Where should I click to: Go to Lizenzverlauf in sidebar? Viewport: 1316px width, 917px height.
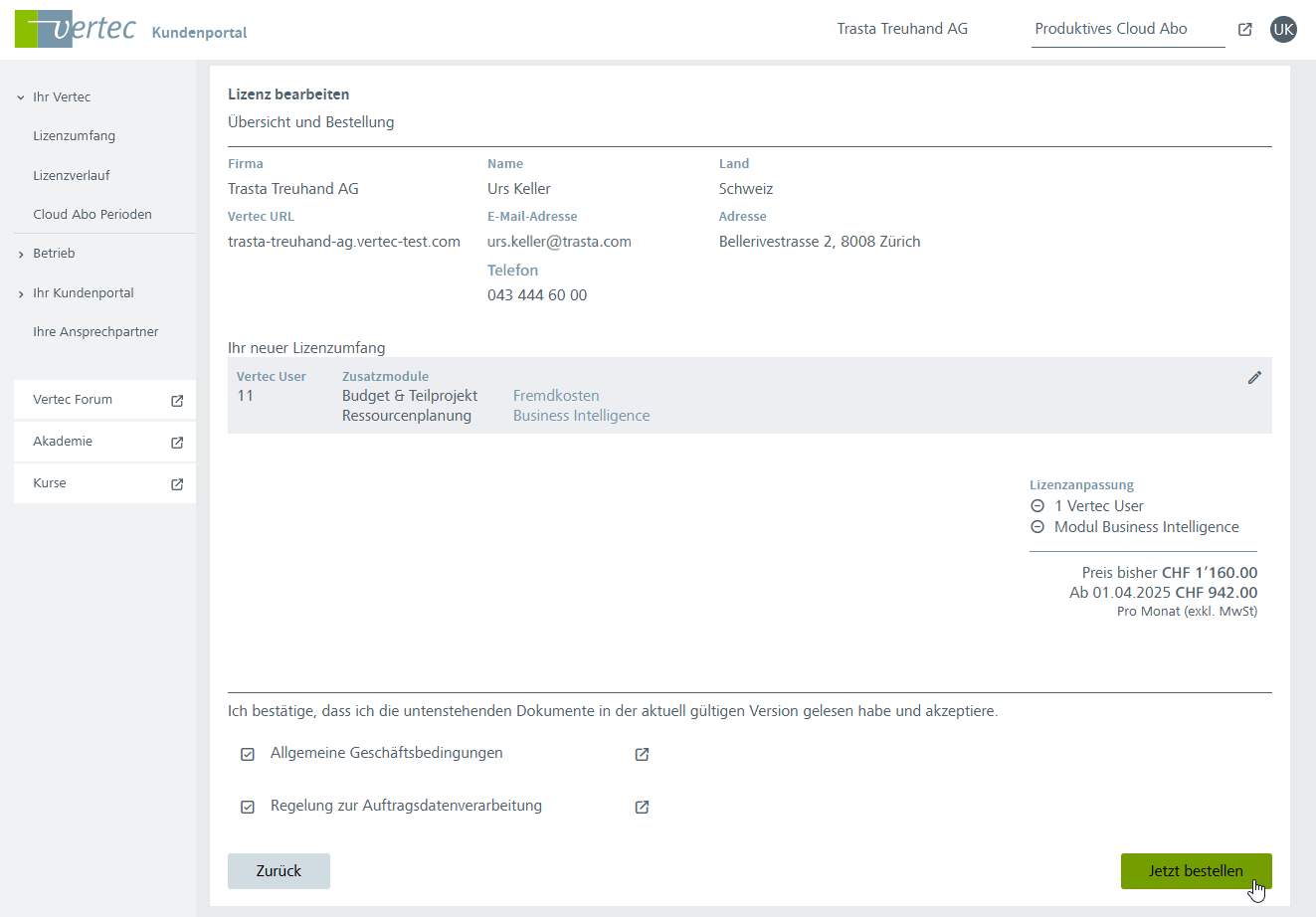(72, 176)
